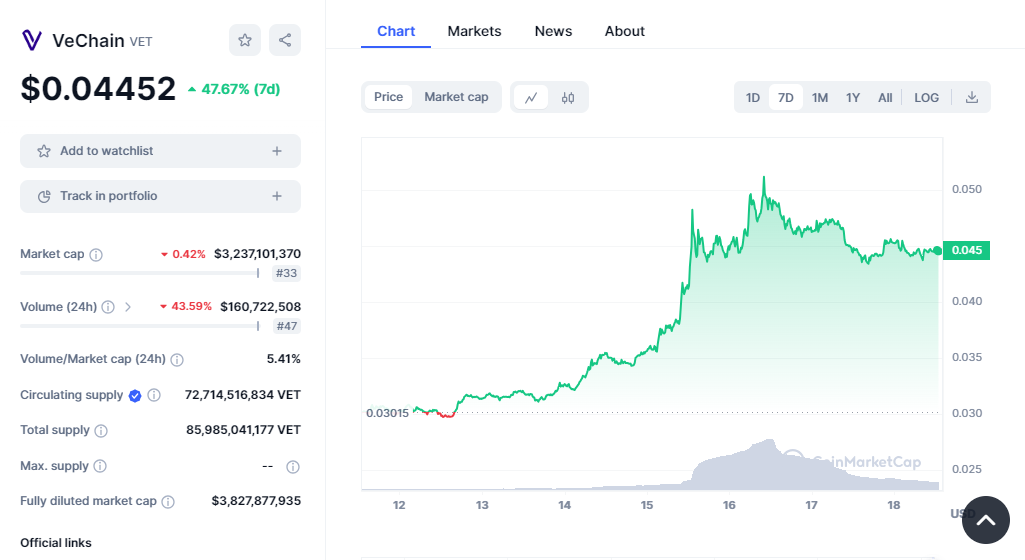Screen dimensions: 1025x560
Task: Click the #47 volume rank badge
Action: 286,326
